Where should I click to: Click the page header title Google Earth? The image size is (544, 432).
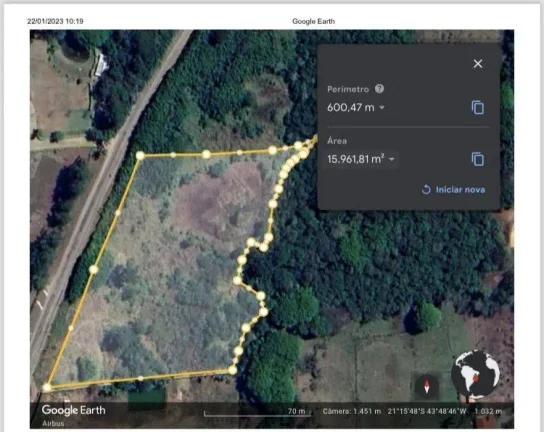313,21
